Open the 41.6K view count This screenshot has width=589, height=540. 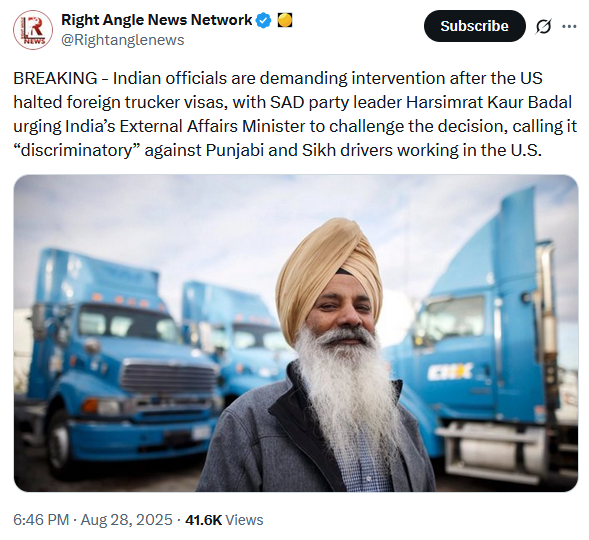click(x=203, y=520)
